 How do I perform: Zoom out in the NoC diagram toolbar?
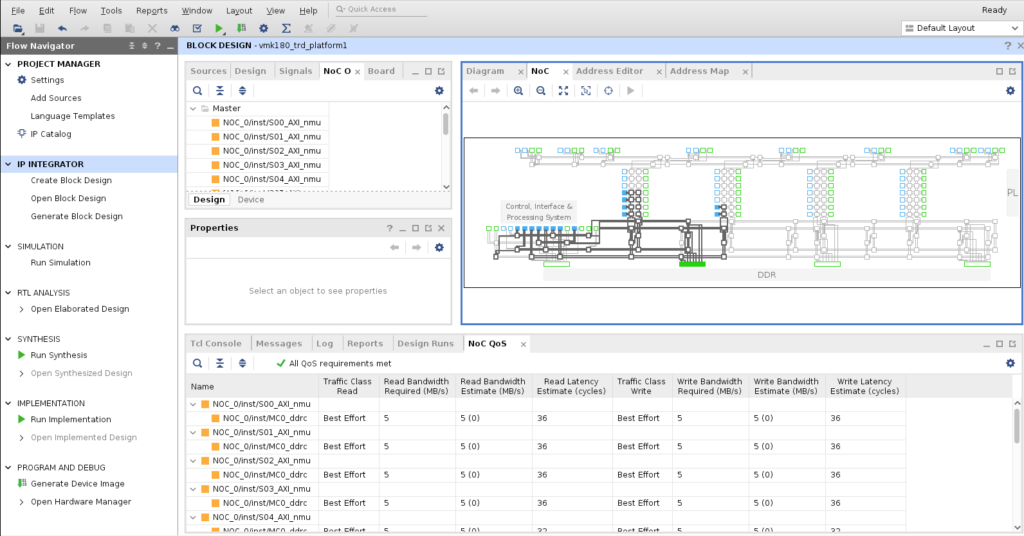(540, 90)
